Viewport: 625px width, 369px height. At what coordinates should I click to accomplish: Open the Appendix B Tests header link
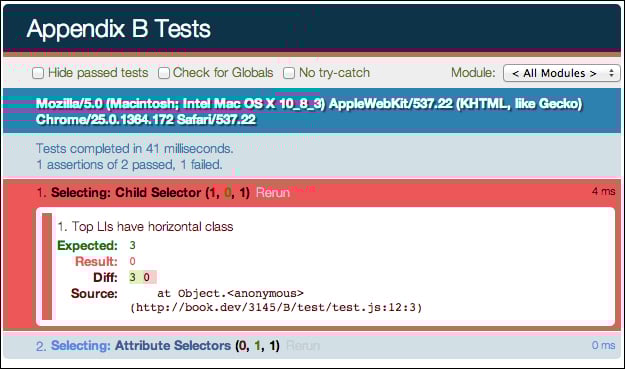119,29
